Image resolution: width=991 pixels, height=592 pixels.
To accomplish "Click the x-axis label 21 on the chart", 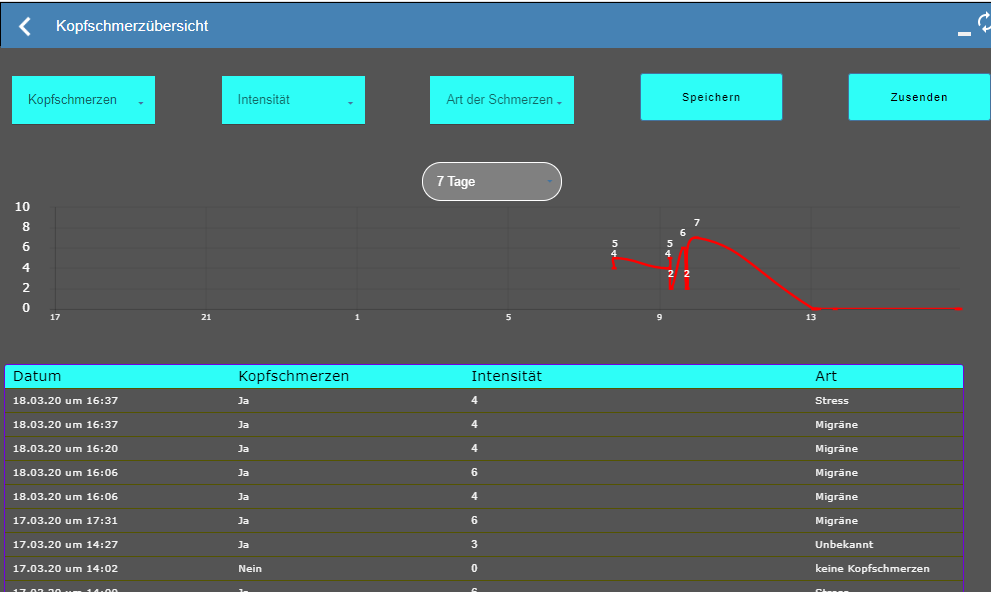I will click(206, 317).
